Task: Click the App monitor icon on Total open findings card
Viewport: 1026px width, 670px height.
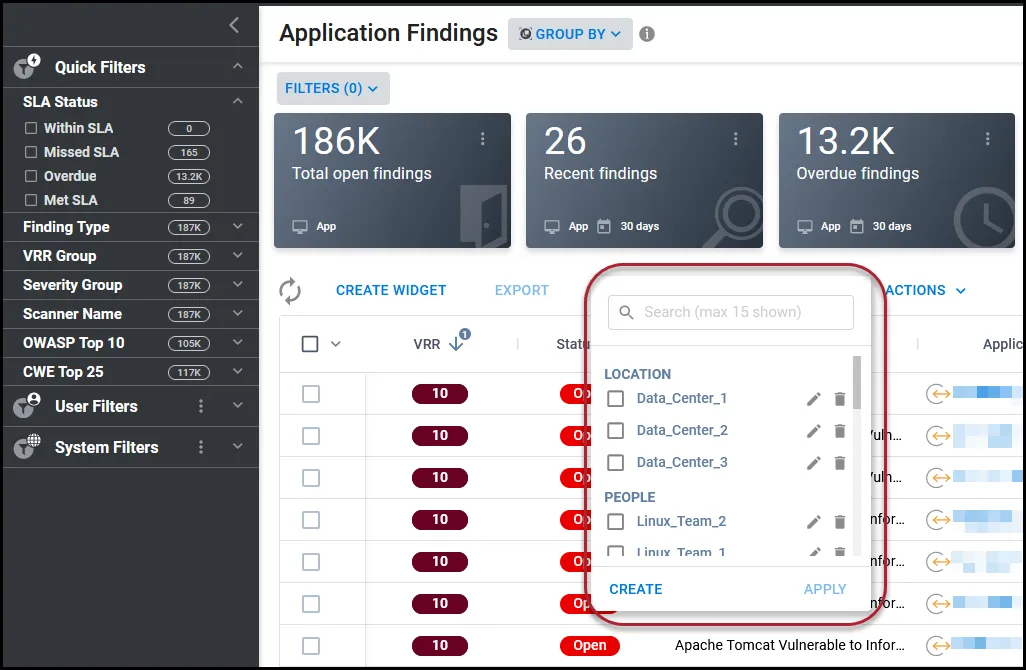Action: (300, 227)
